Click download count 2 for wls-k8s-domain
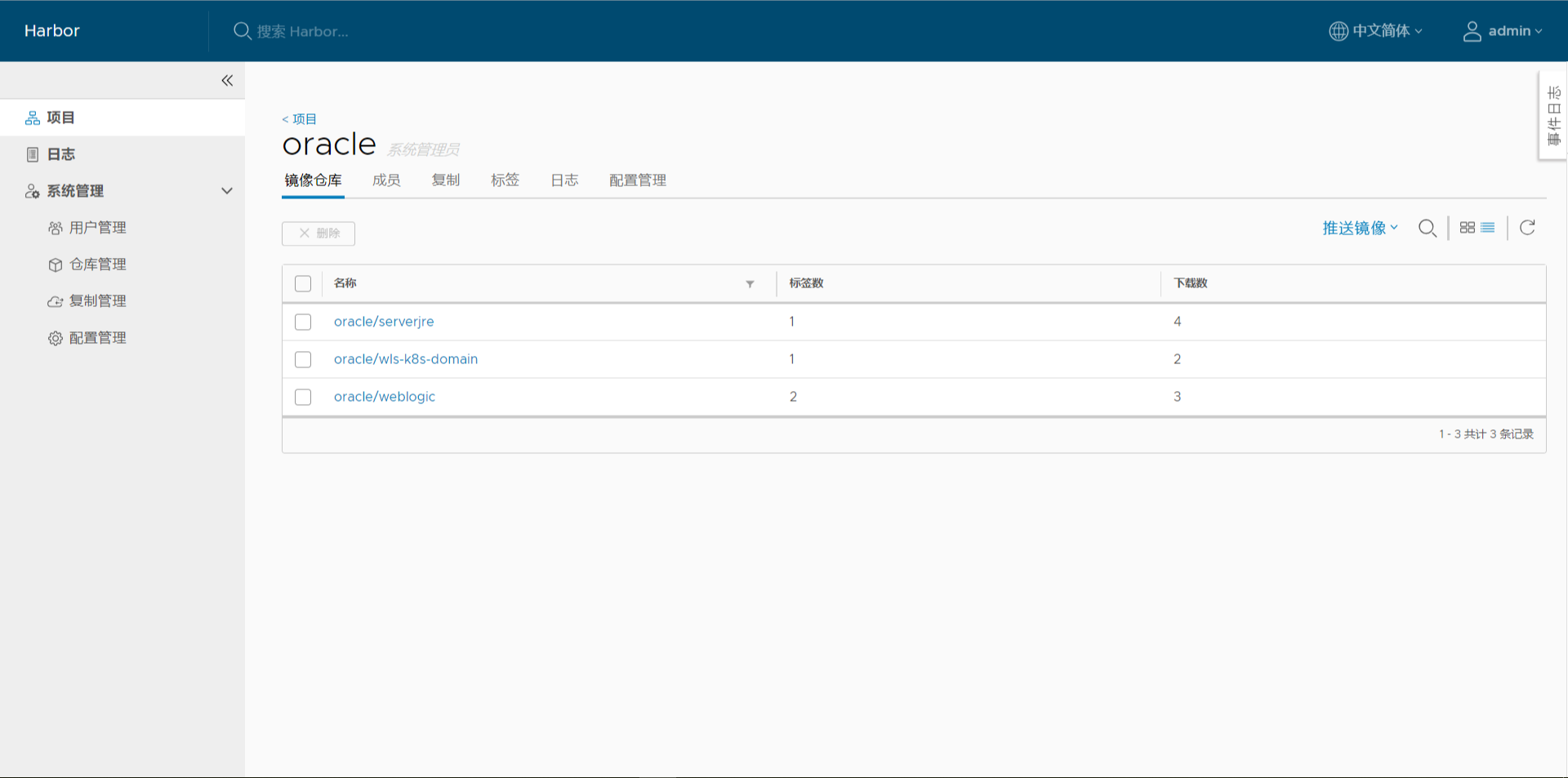This screenshot has height=778, width=1568. tap(1178, 359)
